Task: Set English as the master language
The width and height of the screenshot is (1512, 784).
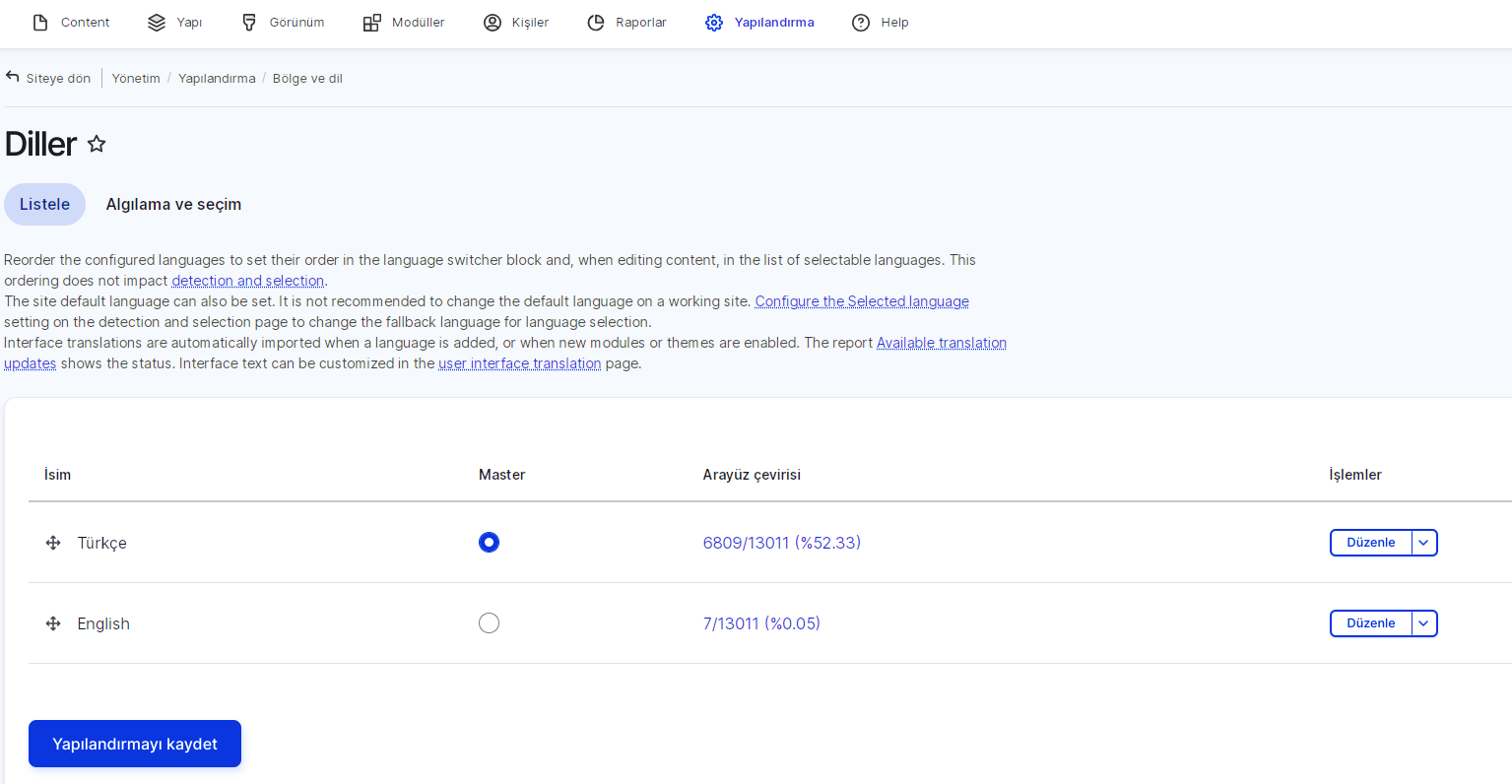Action: [489, 623]
